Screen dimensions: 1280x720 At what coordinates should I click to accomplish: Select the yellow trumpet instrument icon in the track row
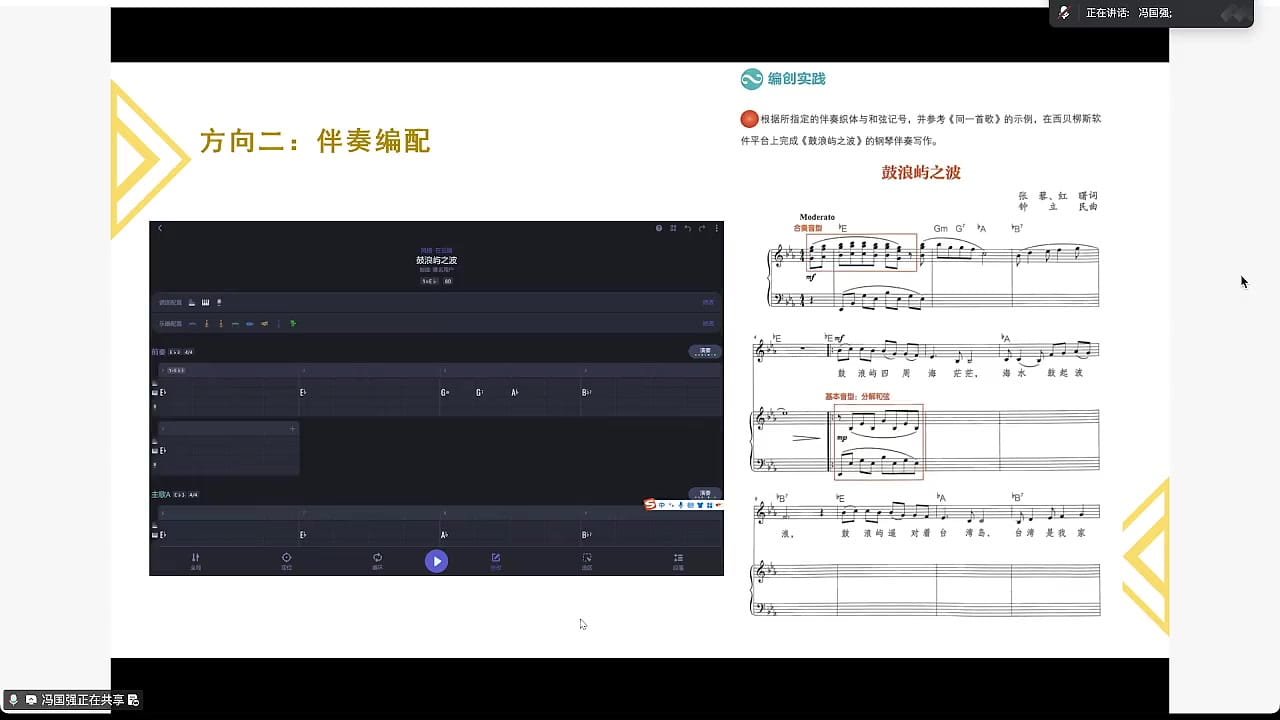tap(264, 323)
